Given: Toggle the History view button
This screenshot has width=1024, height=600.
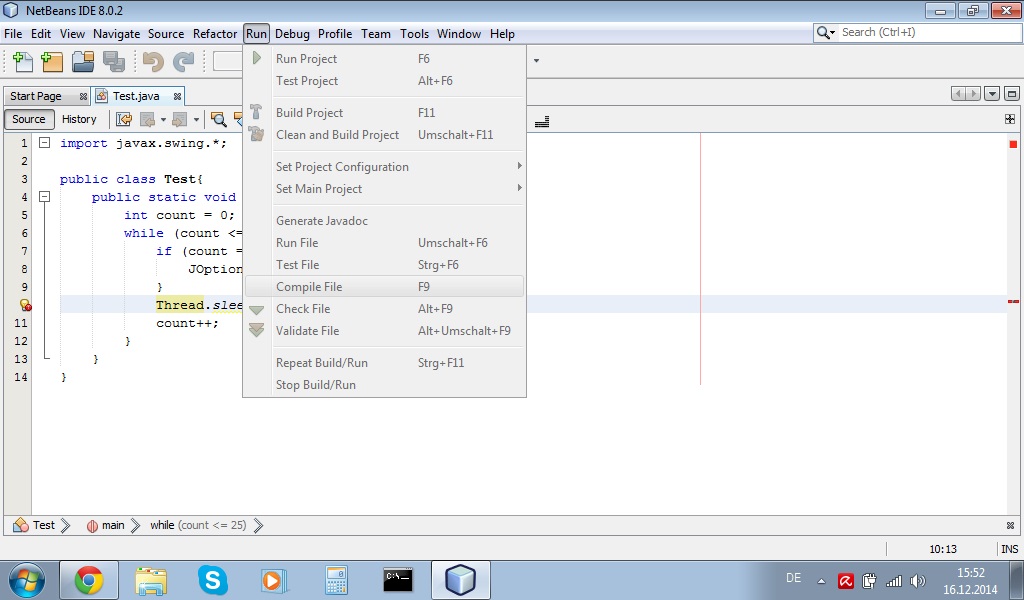Looking at the screenshot, I should 79,119.
